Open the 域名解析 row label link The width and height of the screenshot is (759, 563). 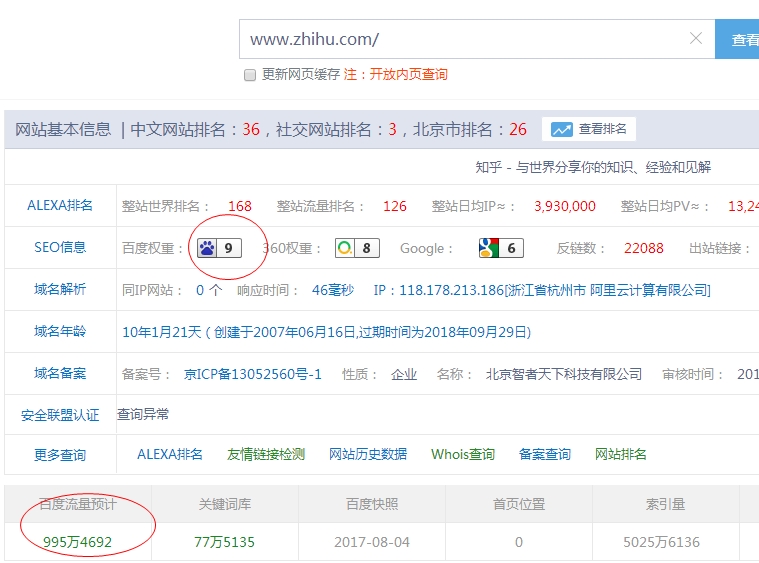click(60, 289)
